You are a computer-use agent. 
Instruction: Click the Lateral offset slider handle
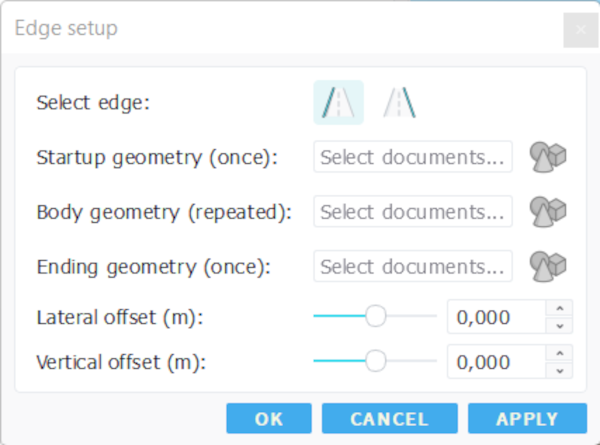[376, 316]
